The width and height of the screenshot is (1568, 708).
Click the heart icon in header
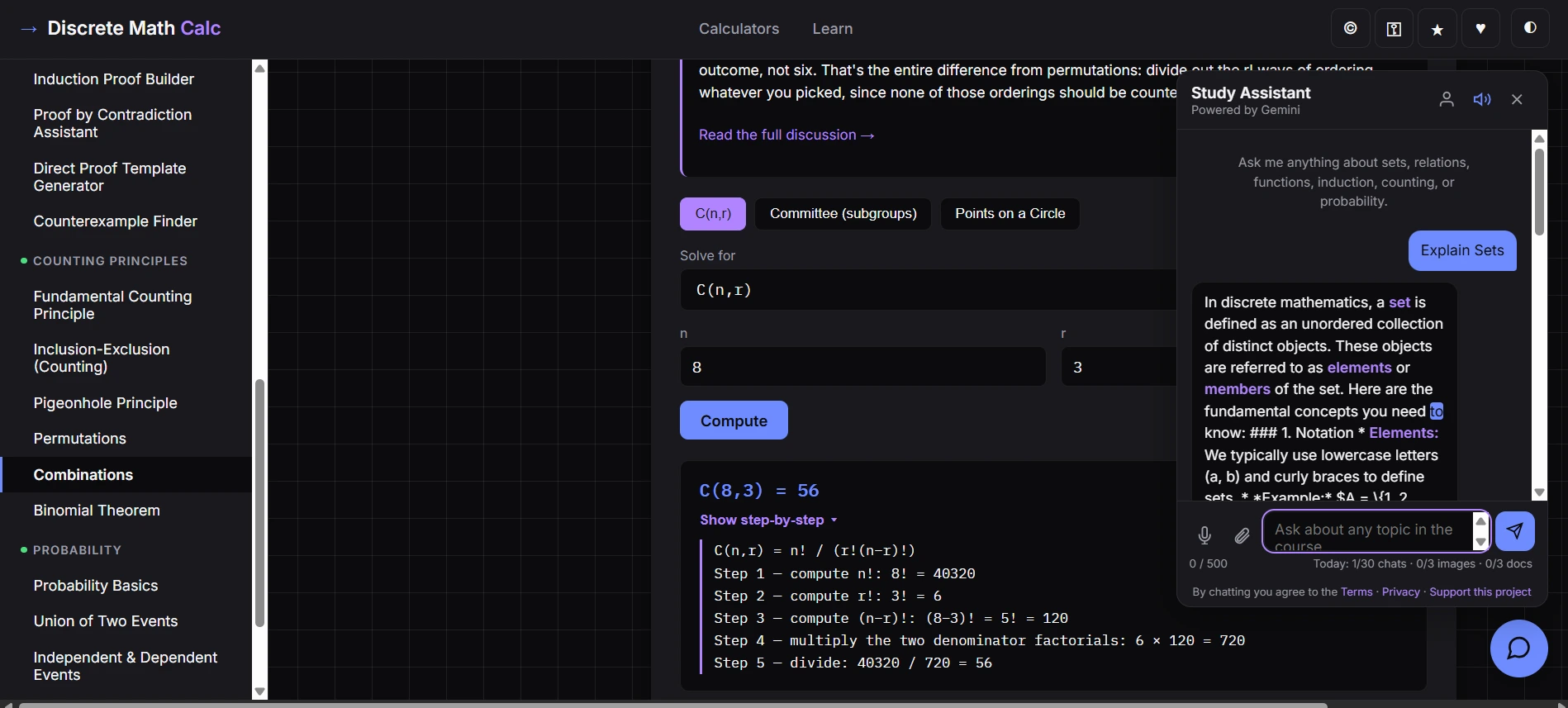(1480, 29)
